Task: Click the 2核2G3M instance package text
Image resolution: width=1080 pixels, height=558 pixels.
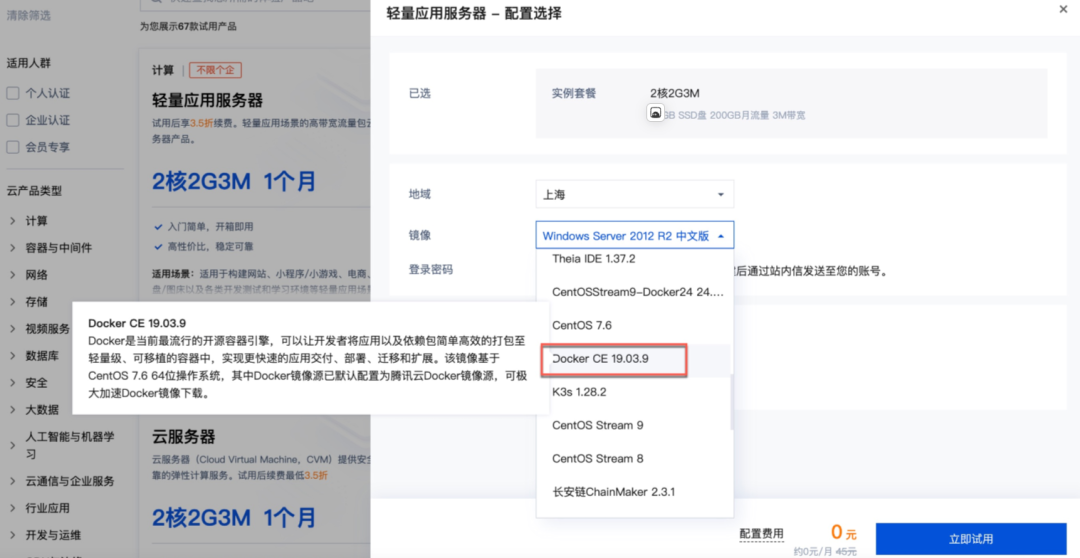Action: (675, 93)
